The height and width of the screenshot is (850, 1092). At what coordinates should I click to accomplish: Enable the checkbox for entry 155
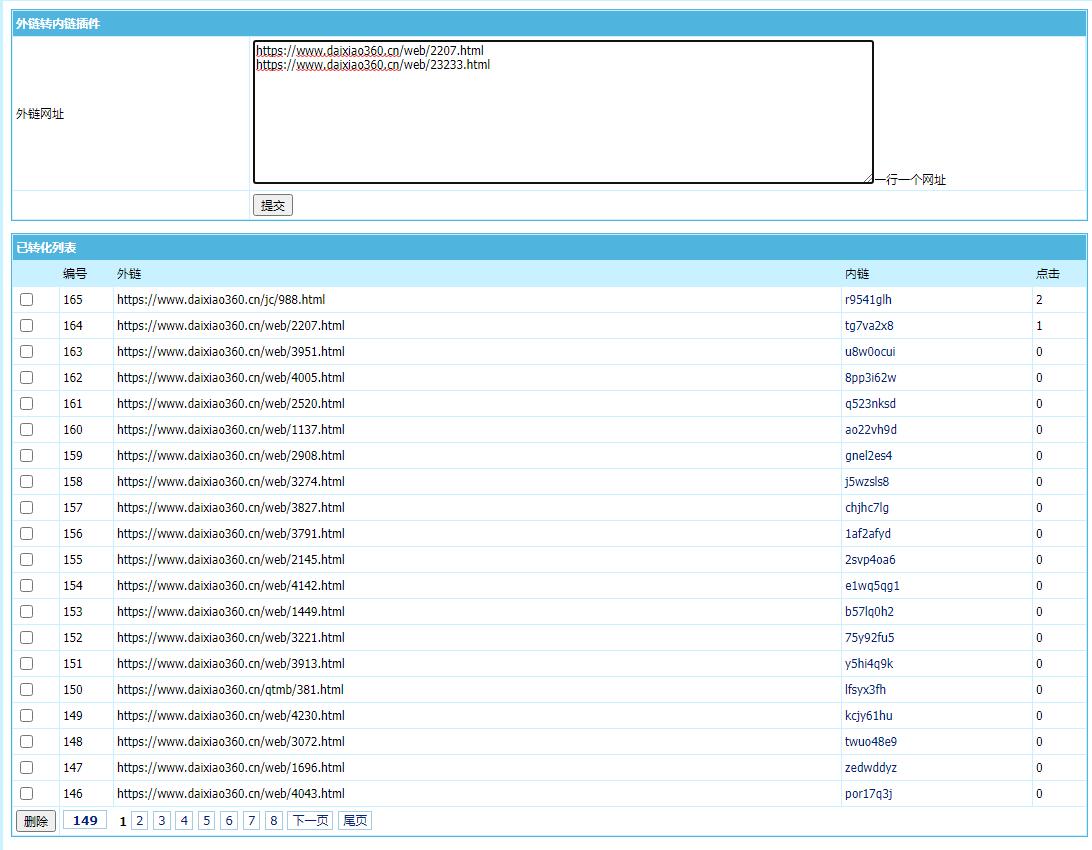27,559
